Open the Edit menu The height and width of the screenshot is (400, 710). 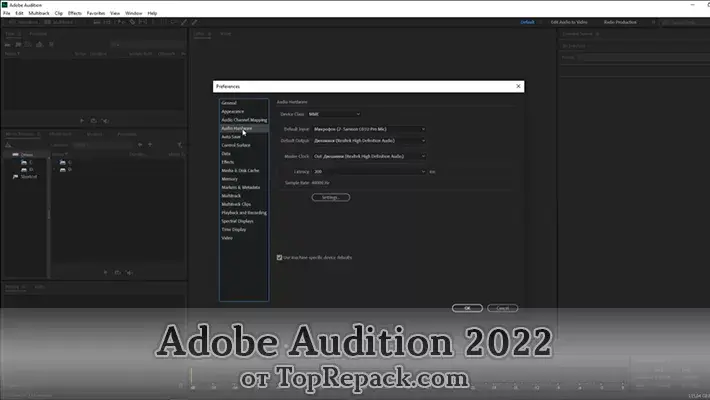tap(19, 13)
